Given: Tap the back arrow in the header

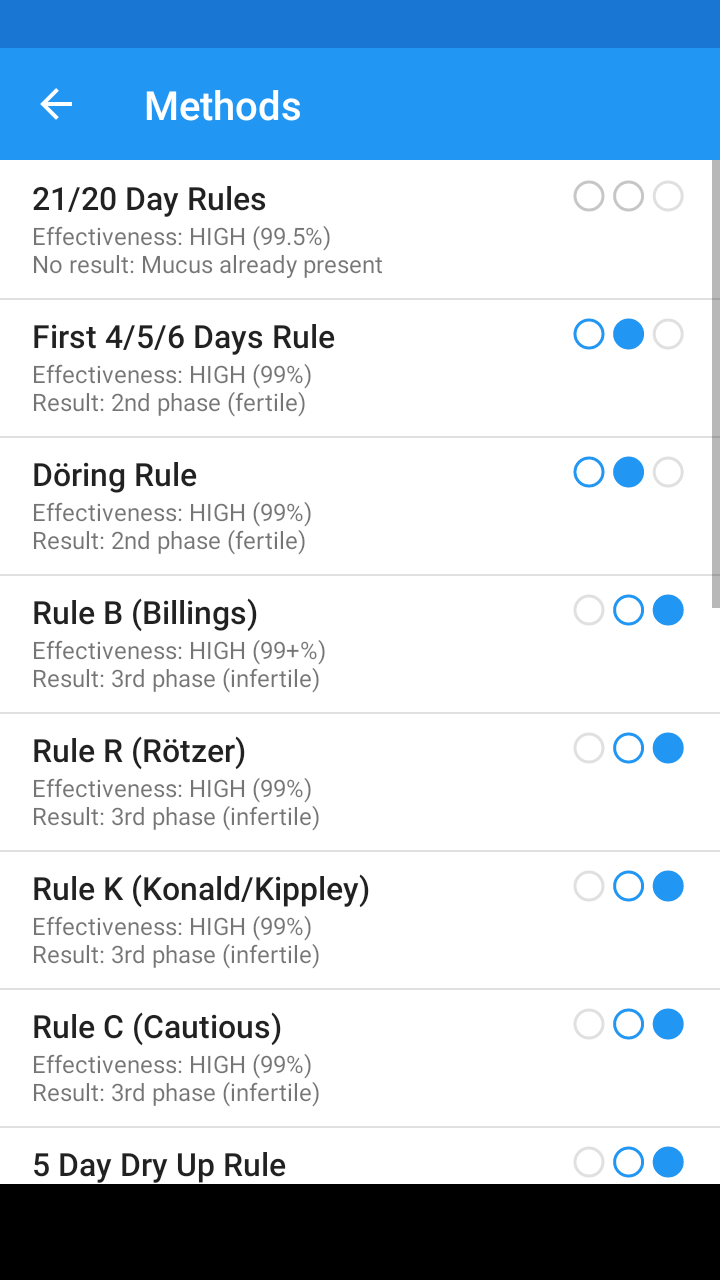Looking at the screenshot, I should pyautogui.click(x=56, y=104).
